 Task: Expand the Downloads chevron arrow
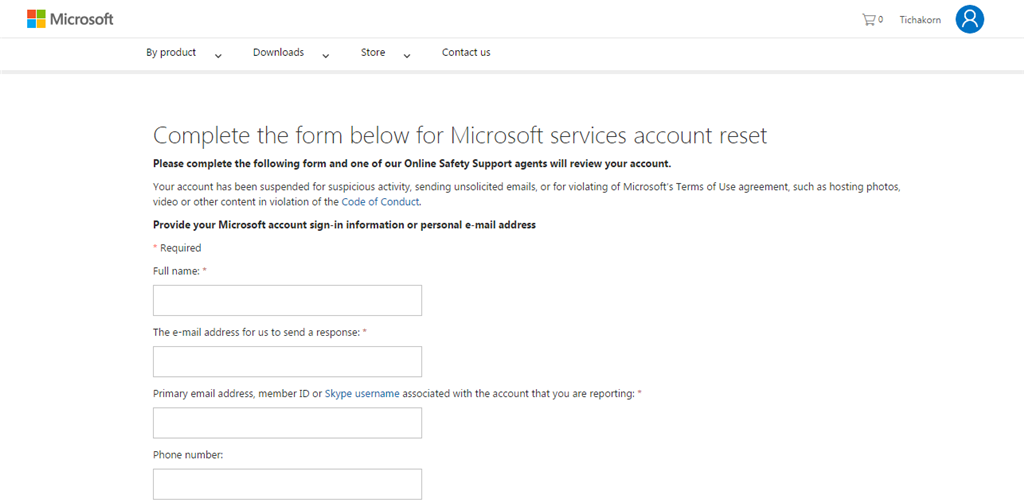tap(326, 55)
